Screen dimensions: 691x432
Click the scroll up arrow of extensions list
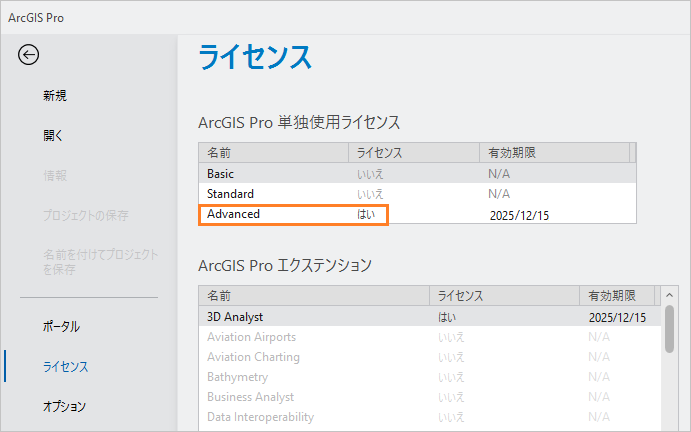(x=669, y=295)
